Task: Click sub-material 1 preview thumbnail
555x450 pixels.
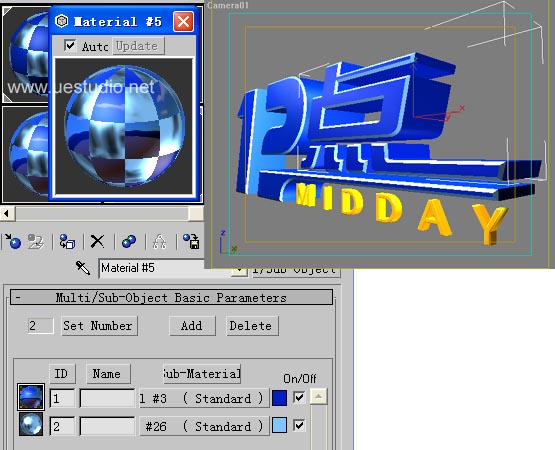Action: click(31, 397)
